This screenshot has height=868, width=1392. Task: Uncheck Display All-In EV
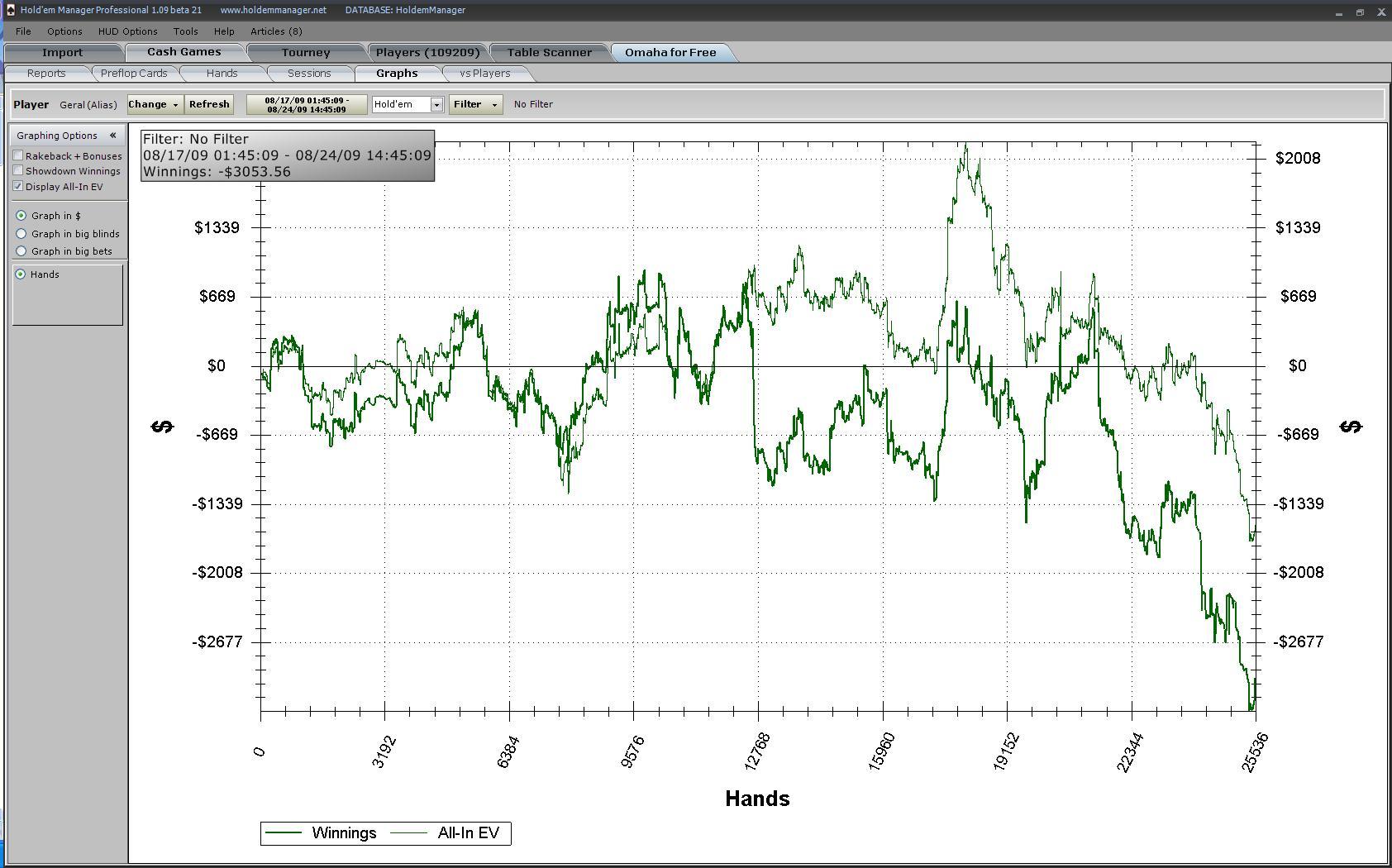coord(18,186)
